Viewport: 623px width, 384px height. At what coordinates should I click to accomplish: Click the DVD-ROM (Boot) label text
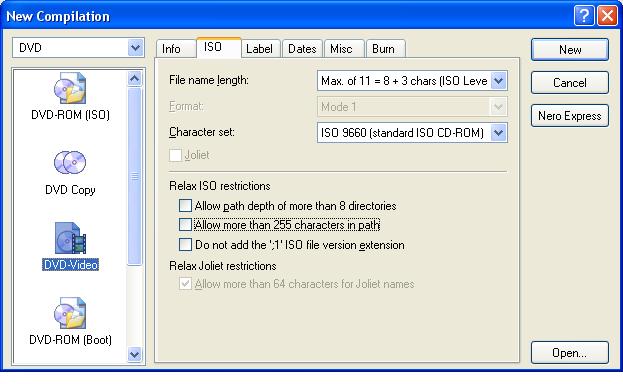pos(70,340)
